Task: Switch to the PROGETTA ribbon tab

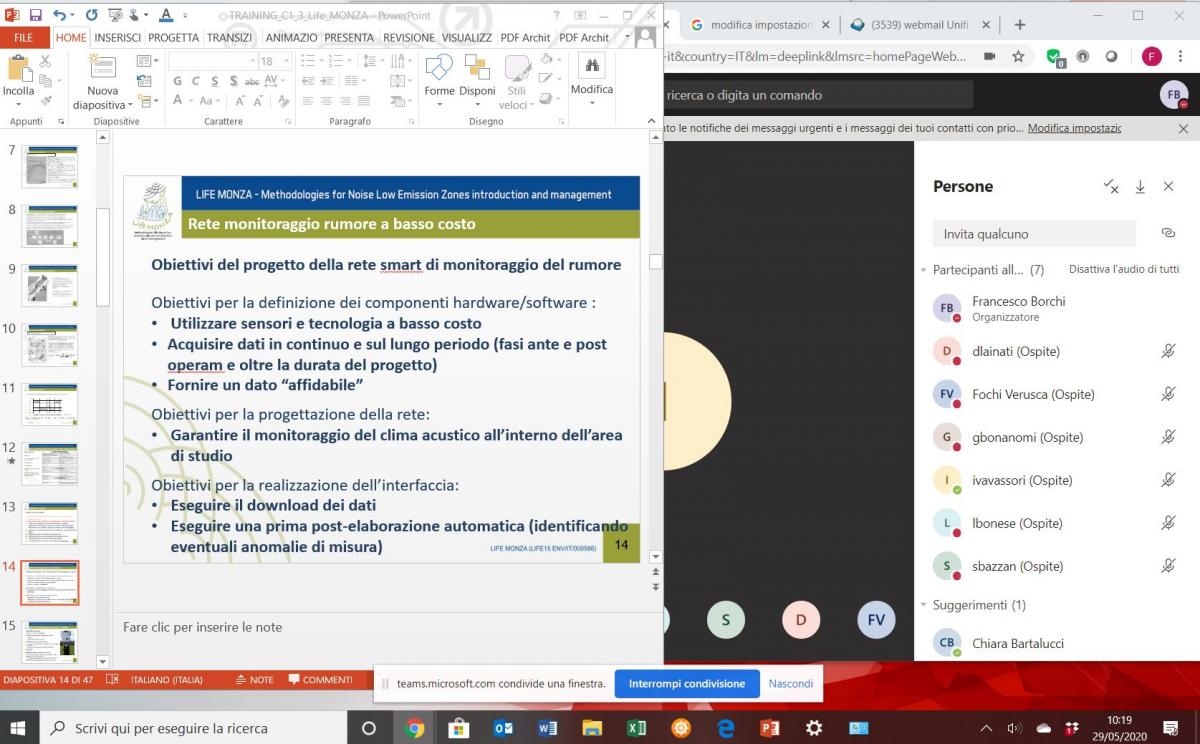Action: click(174, 38)
